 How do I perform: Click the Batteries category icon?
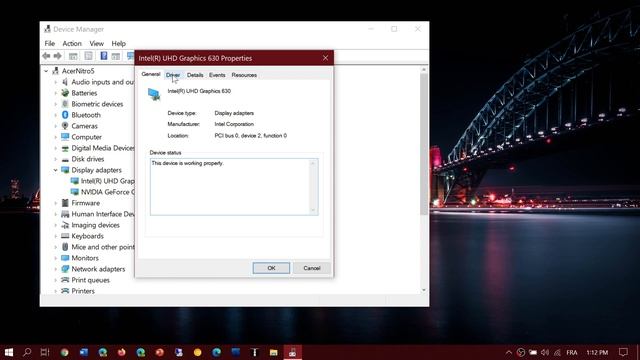pyautogui.click(x=65, y=93)
